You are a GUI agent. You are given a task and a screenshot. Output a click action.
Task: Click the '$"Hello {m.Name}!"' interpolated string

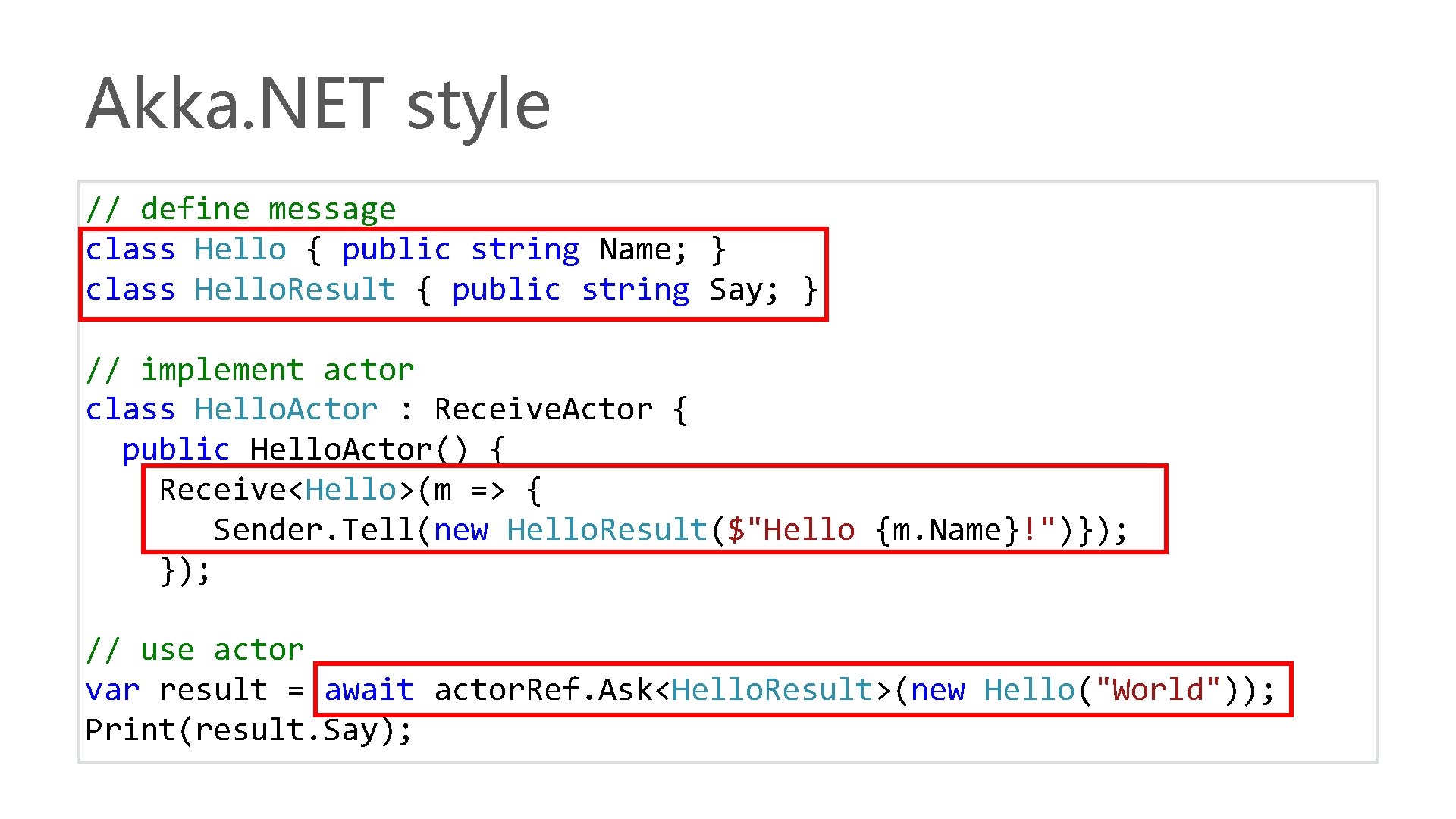coord(892,530)
